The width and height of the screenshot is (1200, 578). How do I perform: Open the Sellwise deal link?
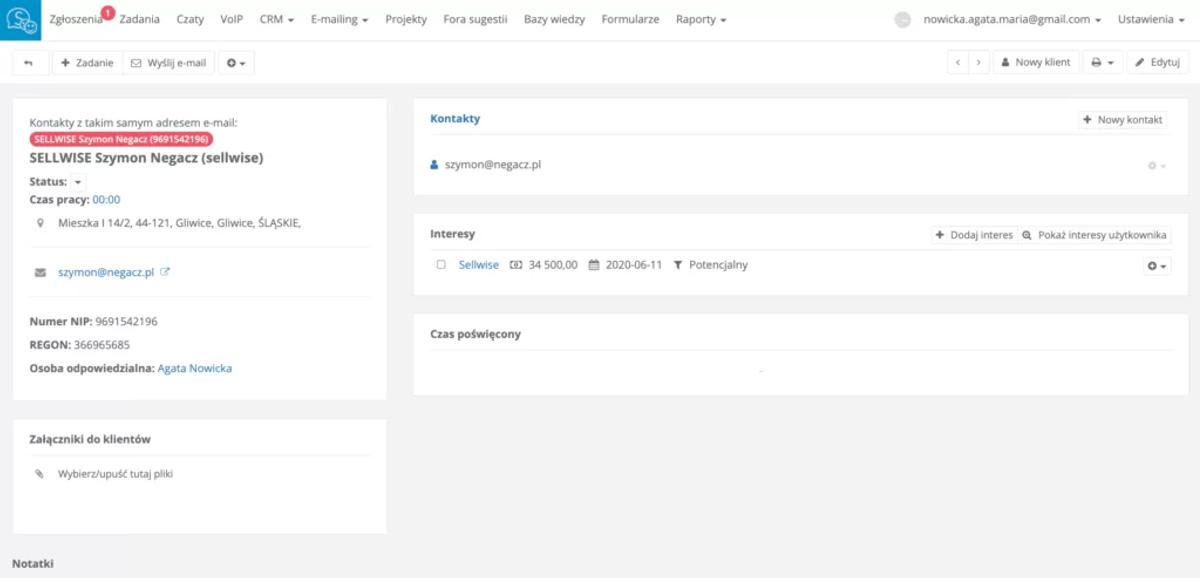pyautogui.click(x=479, y=265)
